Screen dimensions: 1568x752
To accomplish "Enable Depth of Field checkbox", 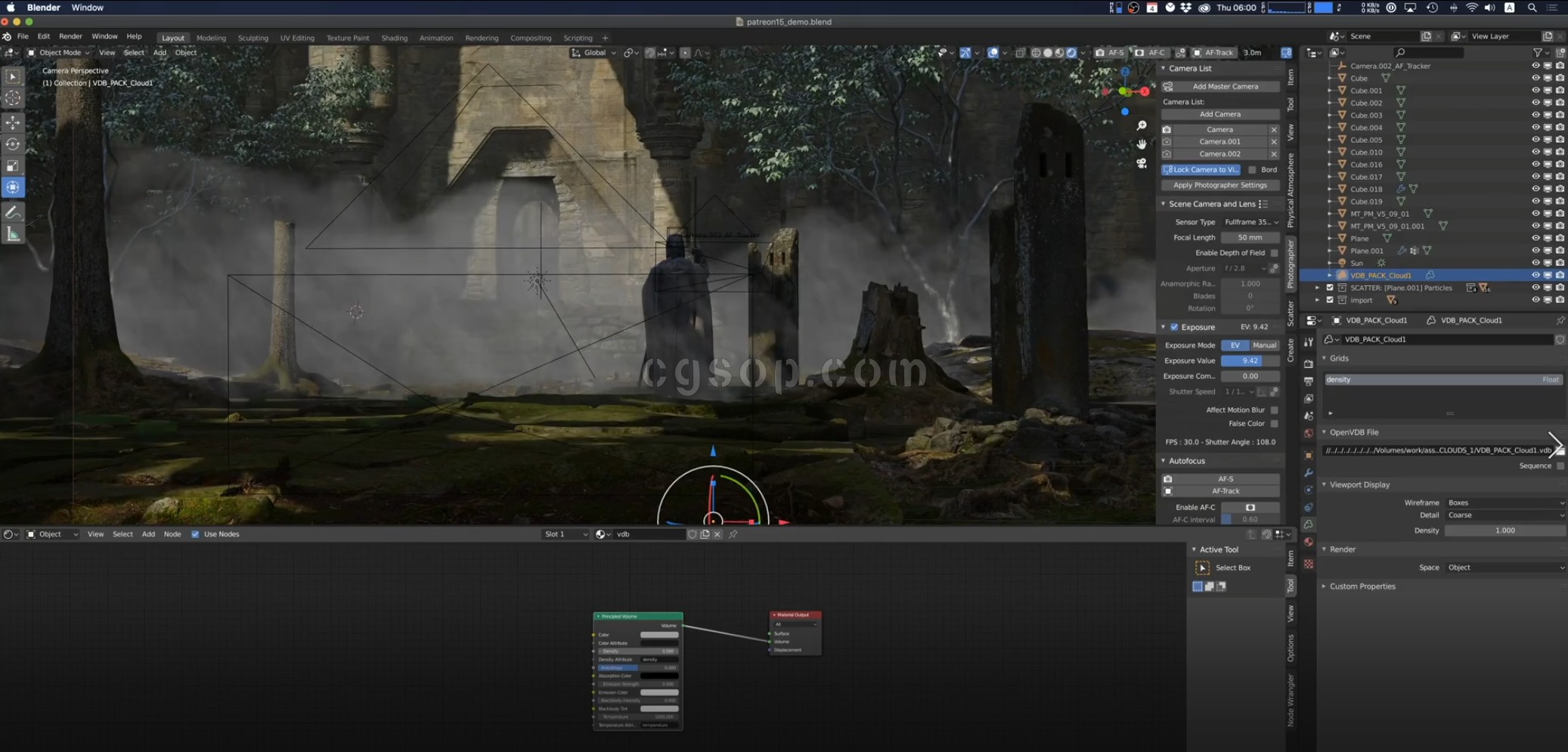I will point(1275,253).
